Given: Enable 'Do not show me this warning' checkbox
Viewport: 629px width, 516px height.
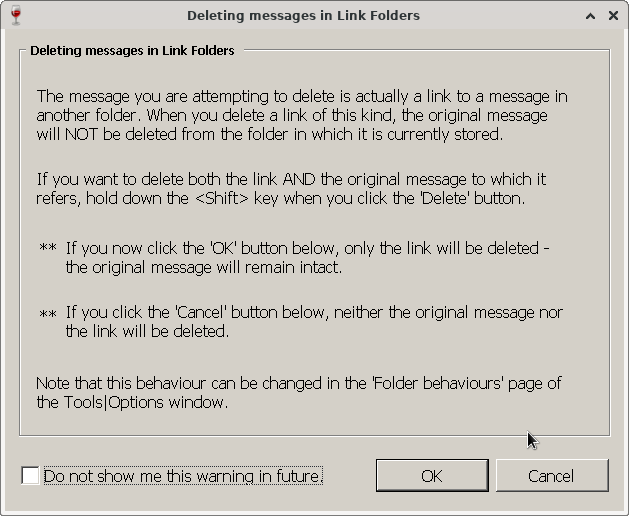Looking at the screenshot, I should click(30, 476).
